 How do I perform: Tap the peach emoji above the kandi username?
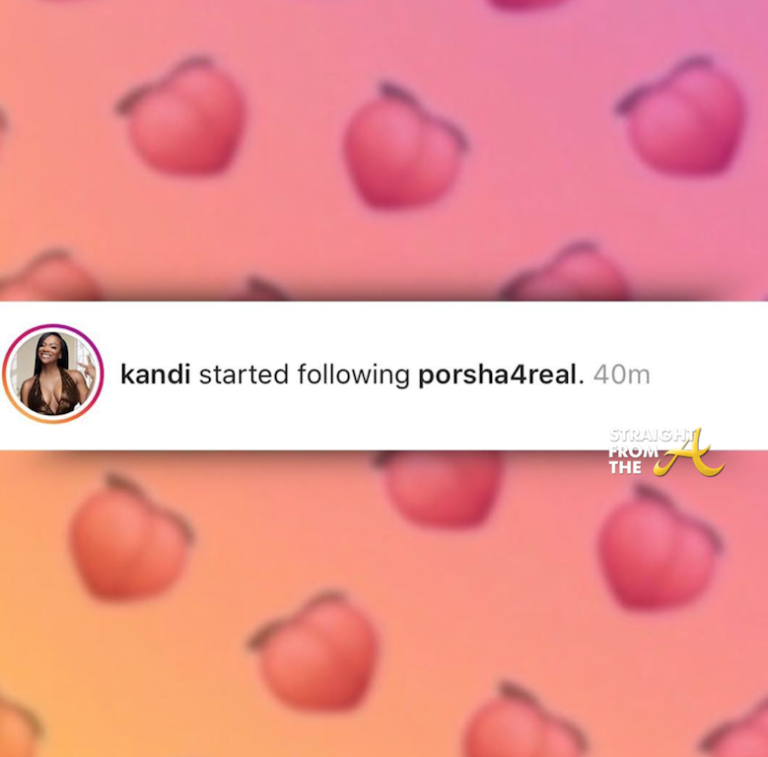pyautogui.click(x=181, y=115)
